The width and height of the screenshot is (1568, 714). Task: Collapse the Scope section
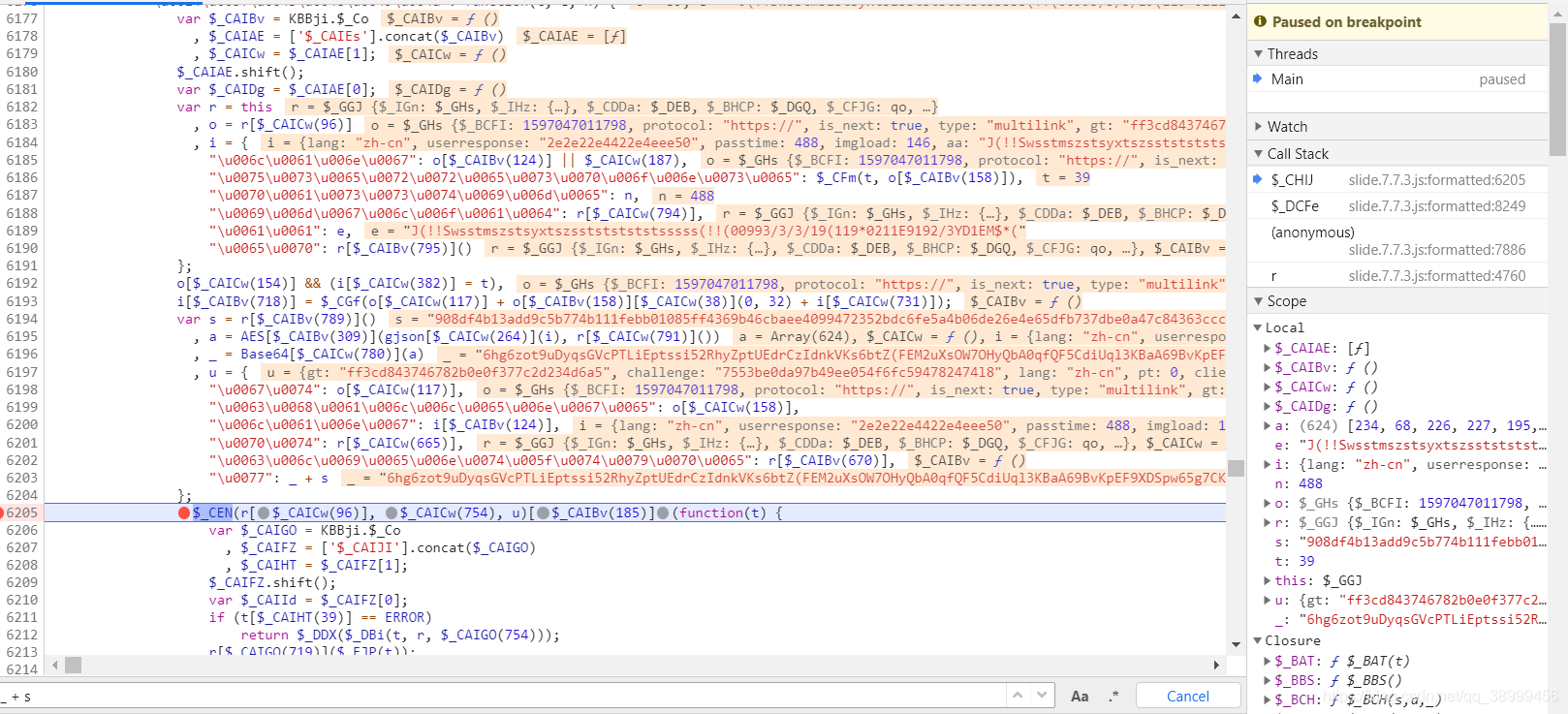(x=1259, y=300)
